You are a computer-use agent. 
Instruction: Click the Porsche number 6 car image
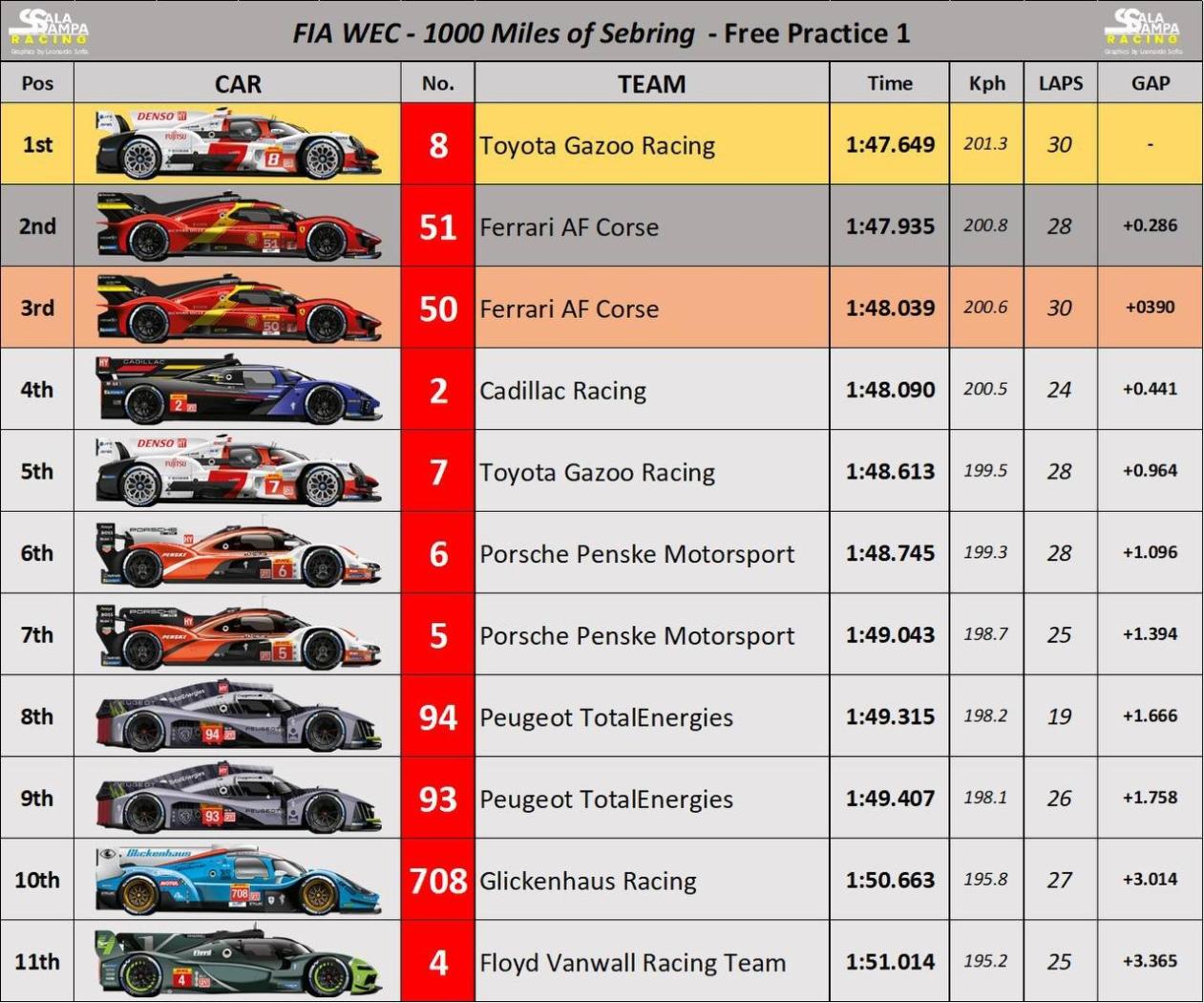pyautogui.click(x=238, y=553)
